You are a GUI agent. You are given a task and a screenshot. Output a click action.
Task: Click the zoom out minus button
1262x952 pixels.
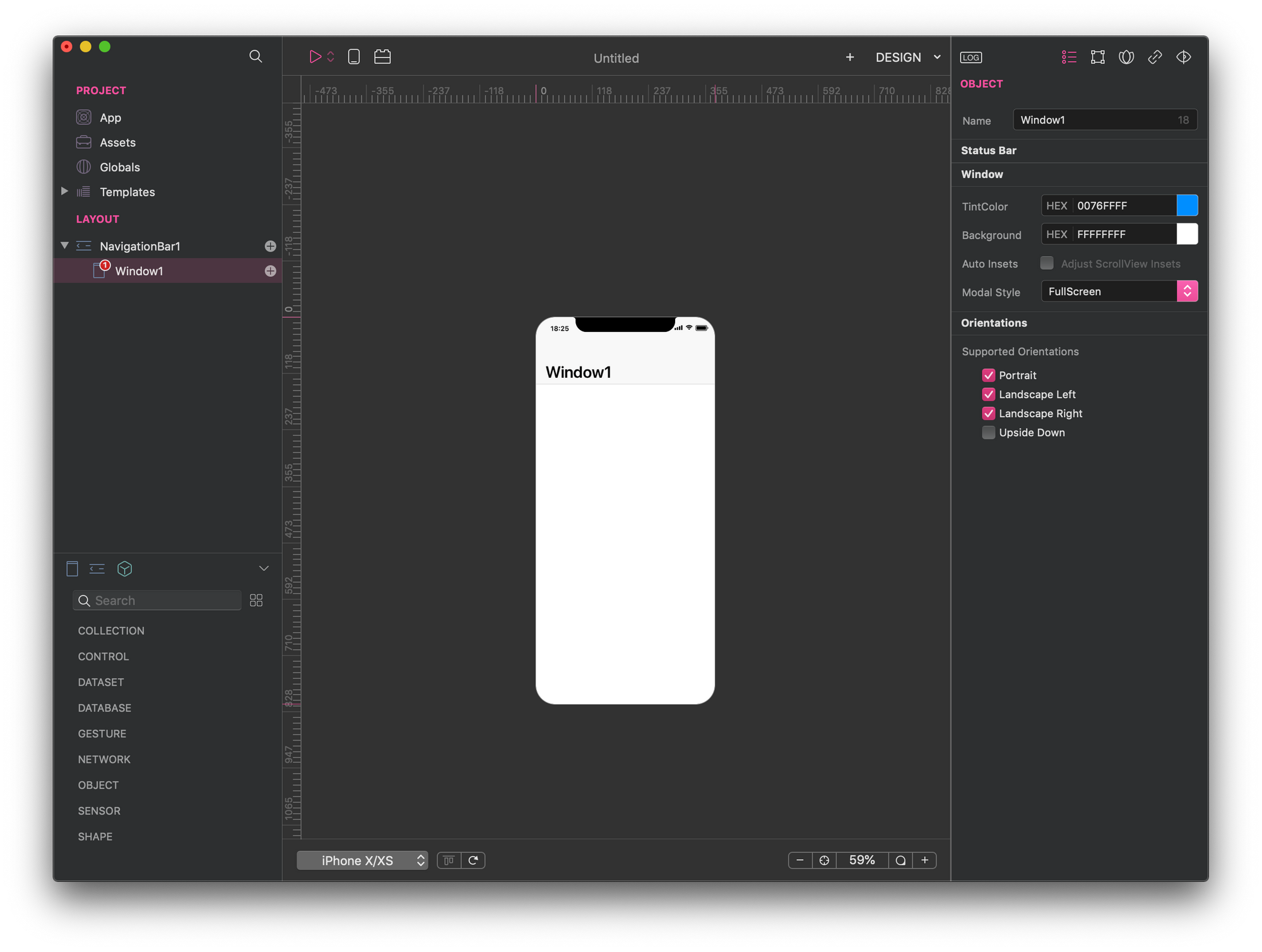[800, 861]
